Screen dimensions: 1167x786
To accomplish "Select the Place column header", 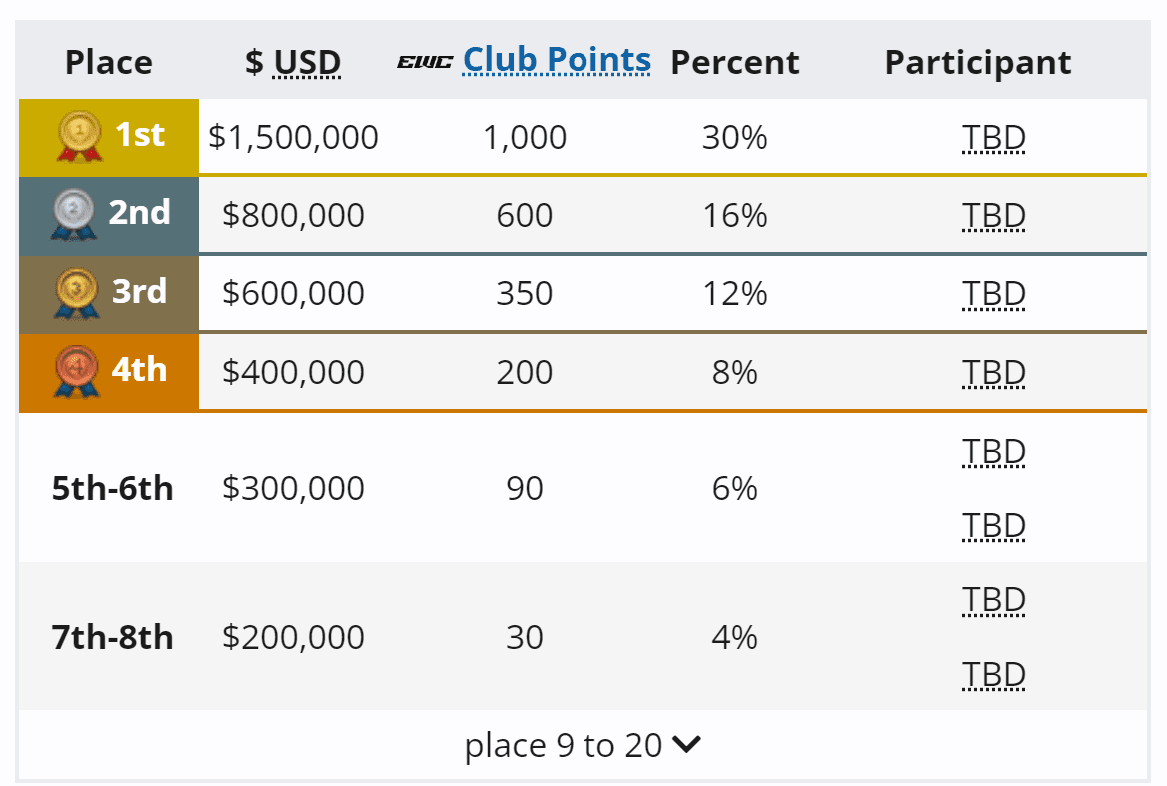I will (x=108, y=61).
